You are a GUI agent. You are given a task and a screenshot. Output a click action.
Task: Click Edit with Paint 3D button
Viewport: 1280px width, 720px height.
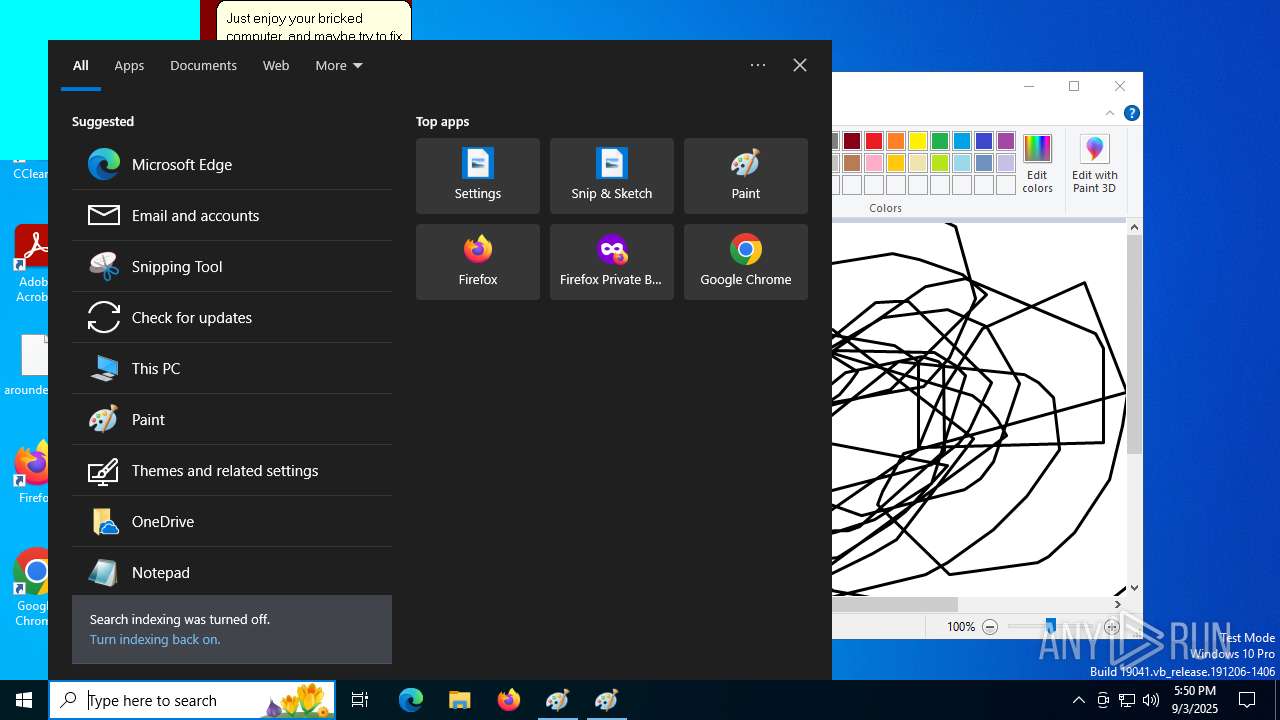1095,164
